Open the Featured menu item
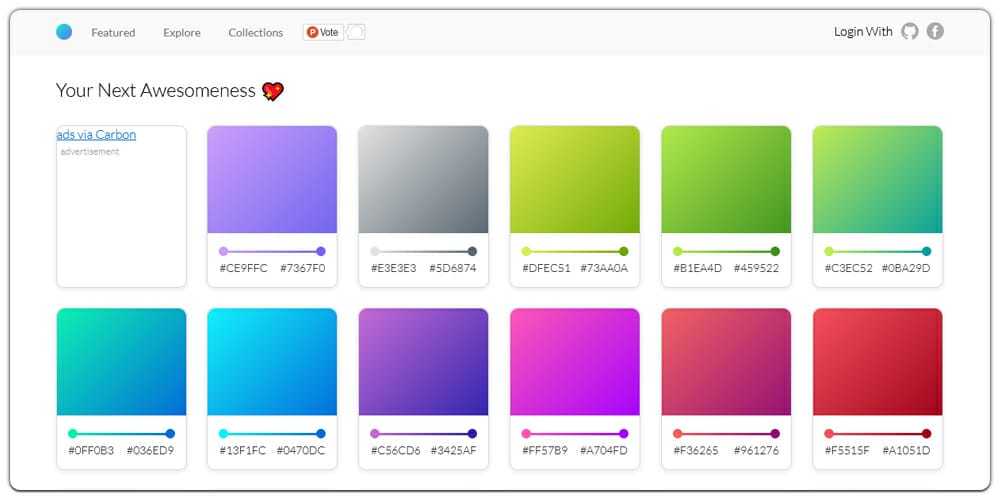Image resolution: width=1000 pixels, height=500 pixels. (x=113, y=32)
